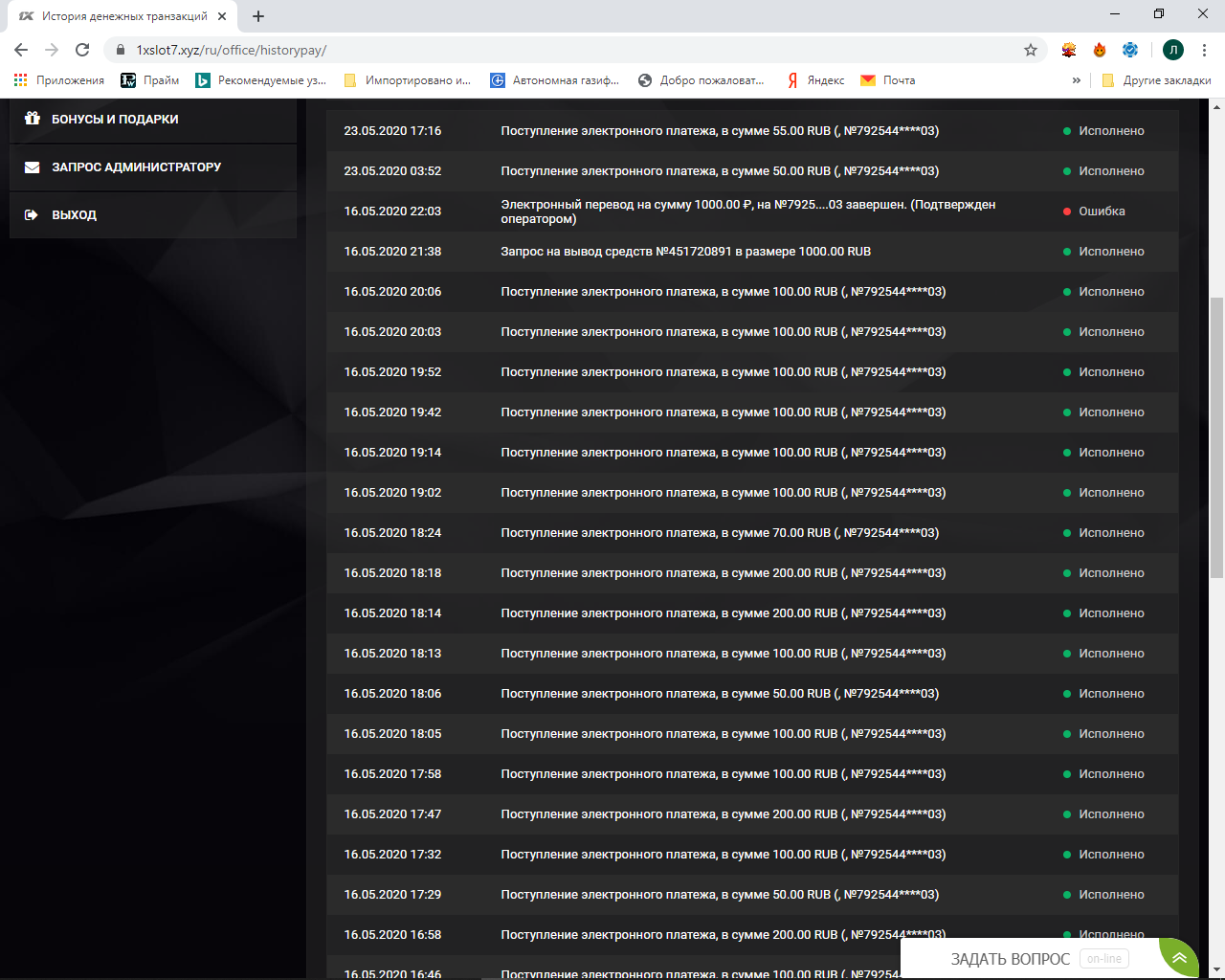
Task: Open Запрос администратору sidebar item
Action: click(x=153, y=167)
